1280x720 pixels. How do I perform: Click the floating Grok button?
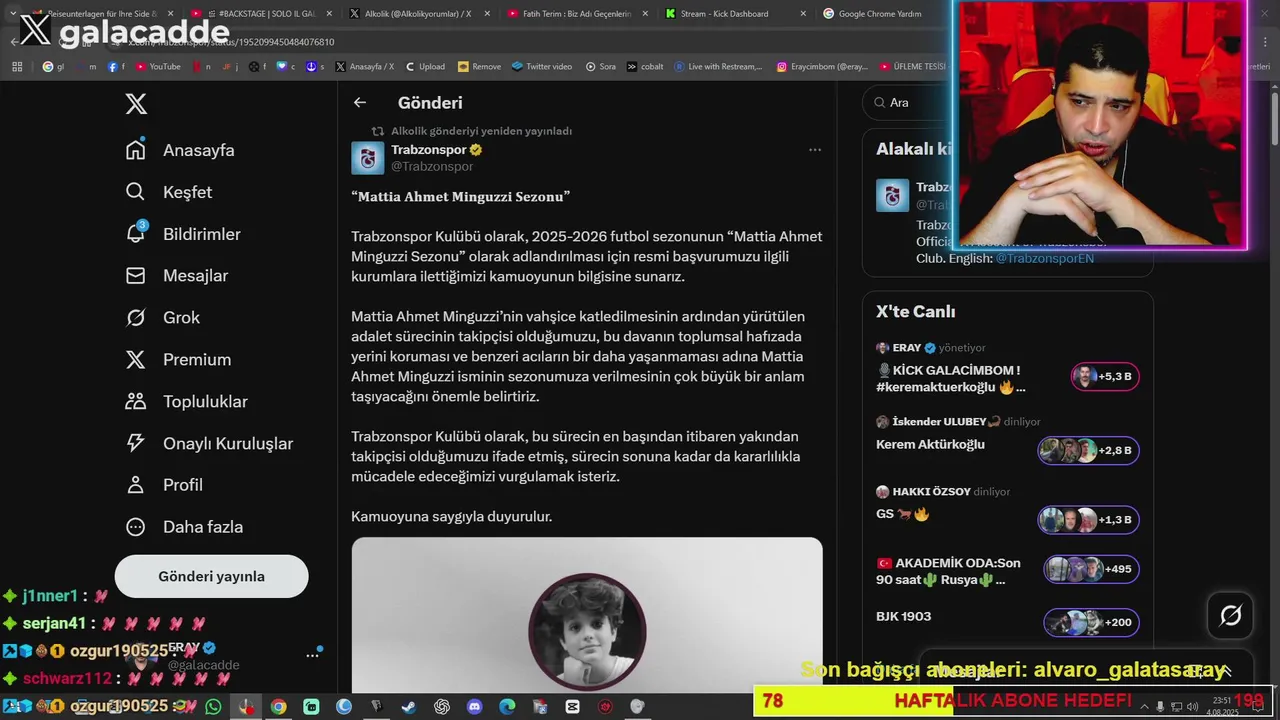pos(1231,616)
